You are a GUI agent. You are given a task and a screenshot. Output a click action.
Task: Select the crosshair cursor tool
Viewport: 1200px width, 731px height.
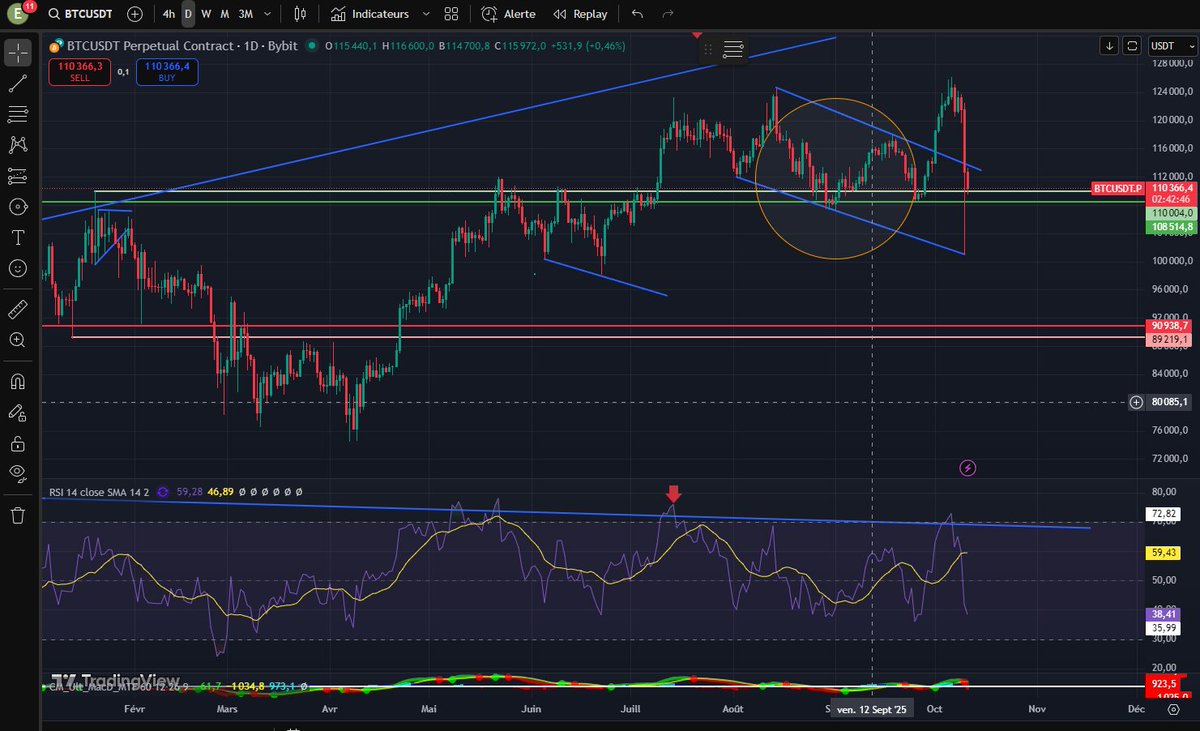[18, 52]
